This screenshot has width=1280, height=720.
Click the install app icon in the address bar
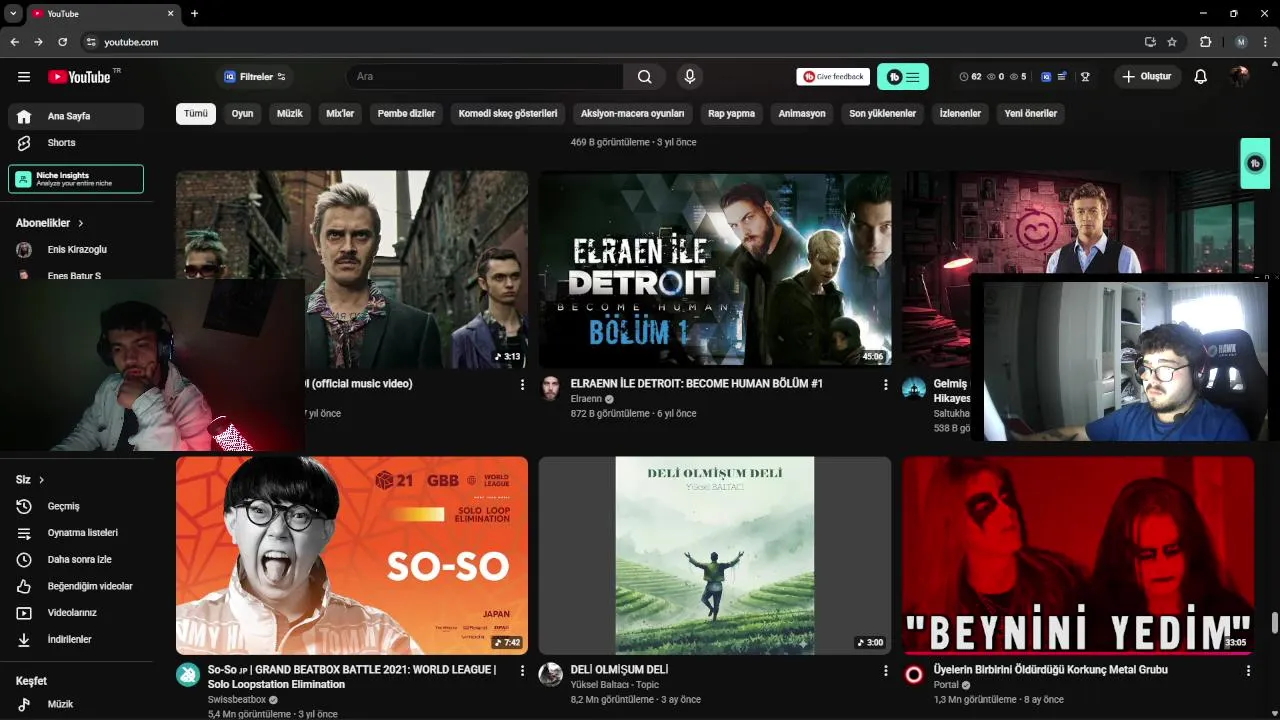[x=1150, y=42]
